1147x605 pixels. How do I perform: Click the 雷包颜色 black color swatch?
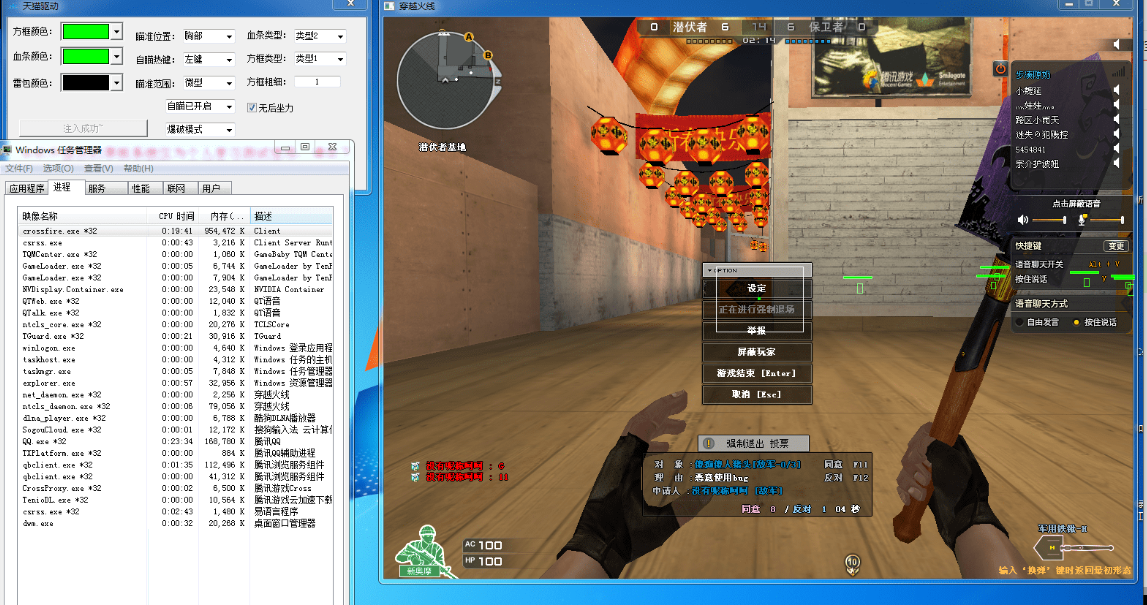point(85,83)
